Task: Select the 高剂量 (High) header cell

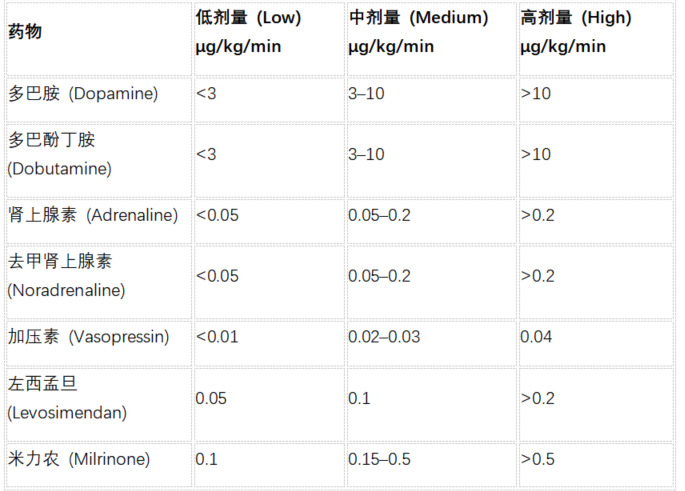Action: 596,39
